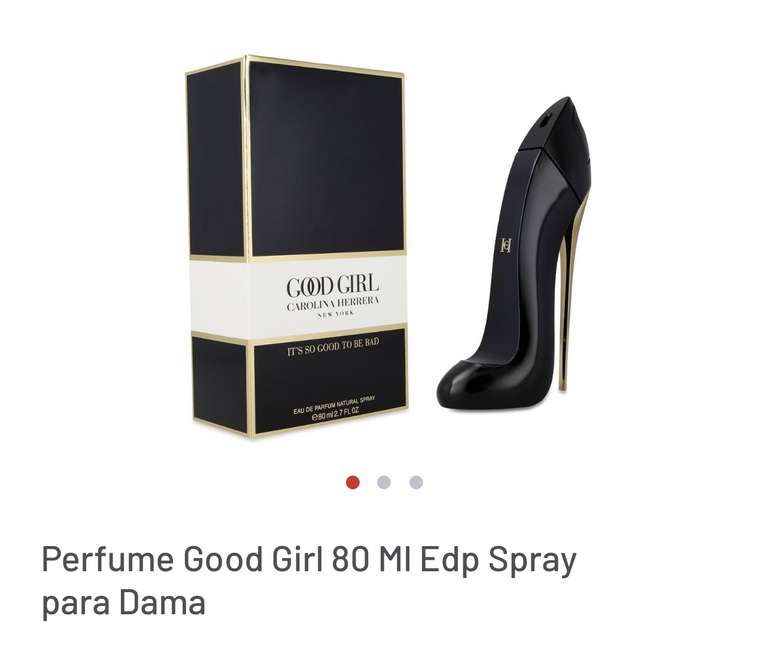Click the Carolina Herrera brand text on box

[333, 304]
